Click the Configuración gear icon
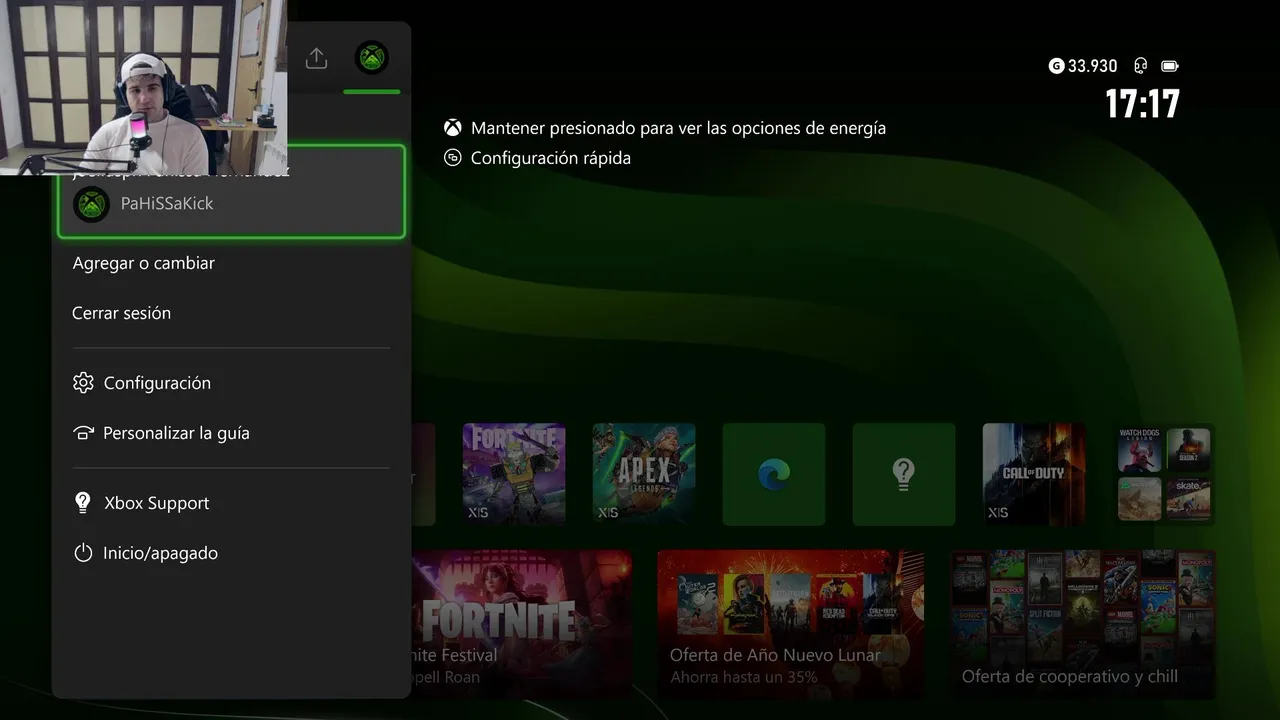The image size is (1280, 720). (x=83, y=383)
